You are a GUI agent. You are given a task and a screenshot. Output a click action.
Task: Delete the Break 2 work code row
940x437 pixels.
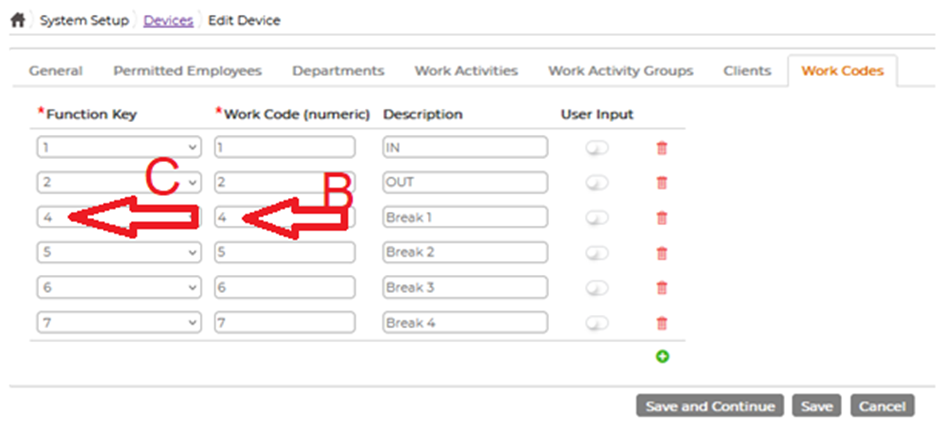[x=662, y=253]
